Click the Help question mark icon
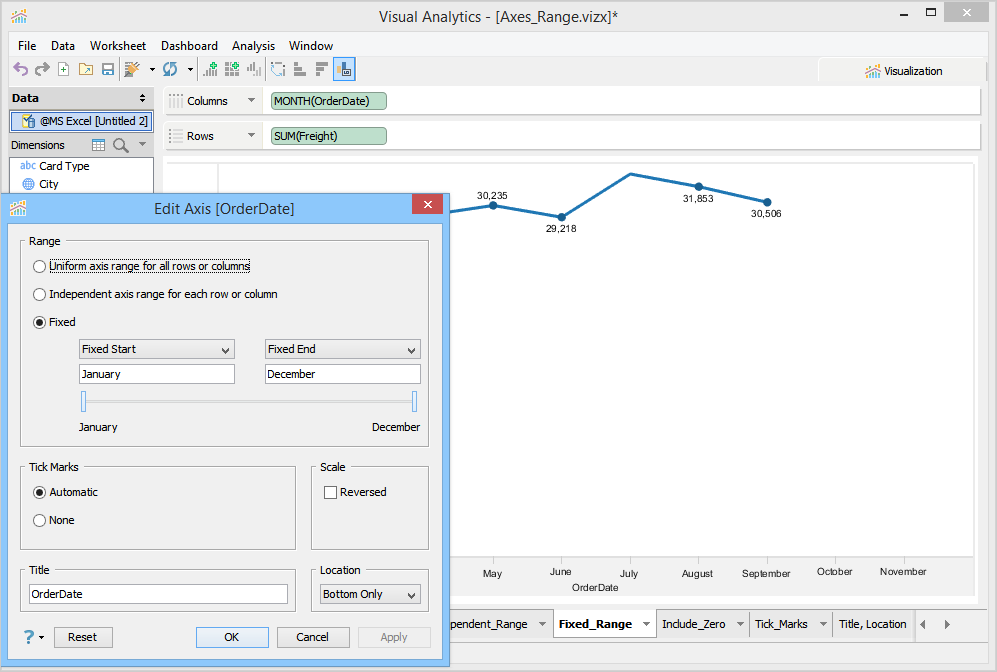 click(x=29, y=637)
